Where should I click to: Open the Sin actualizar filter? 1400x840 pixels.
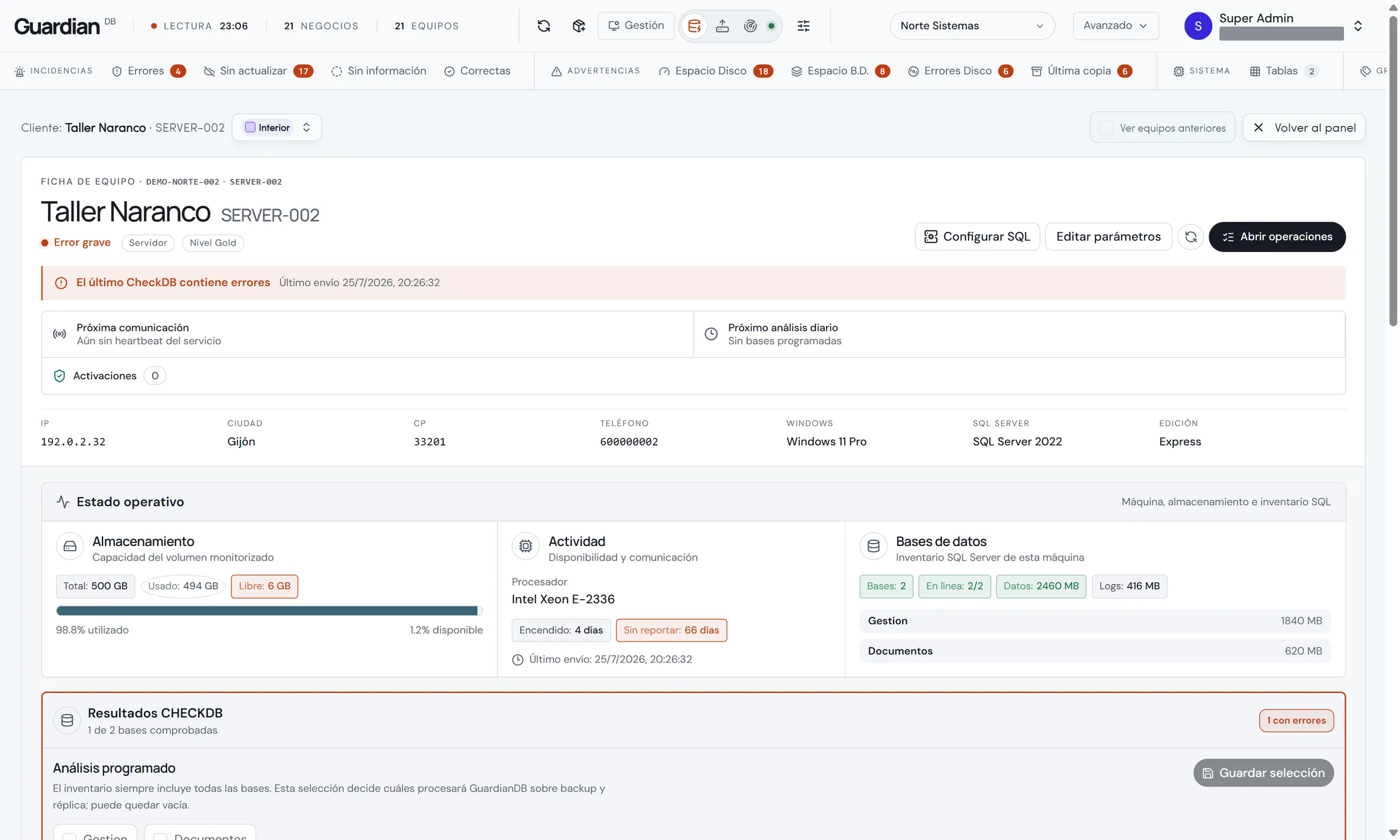click(258, 71)
